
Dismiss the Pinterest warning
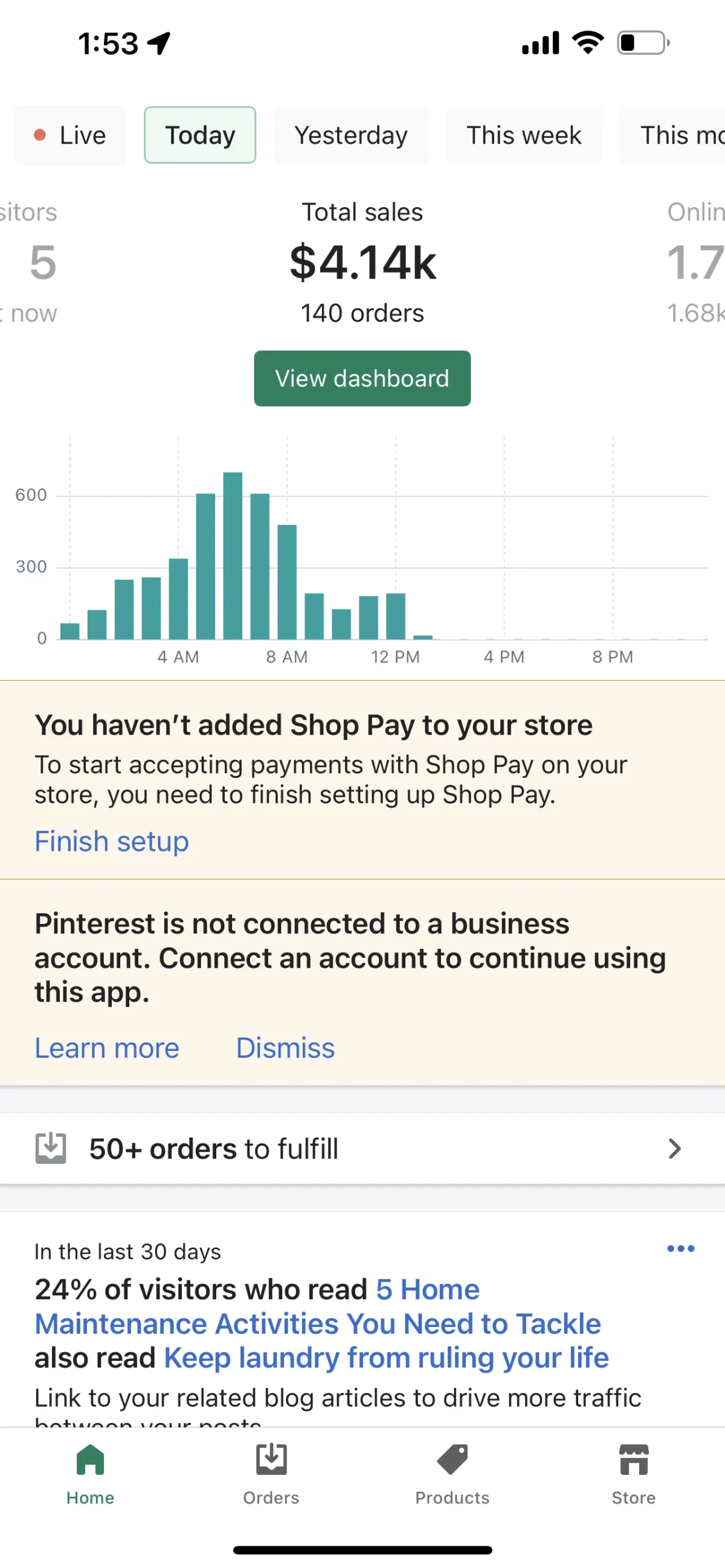tap(286, 1047)
